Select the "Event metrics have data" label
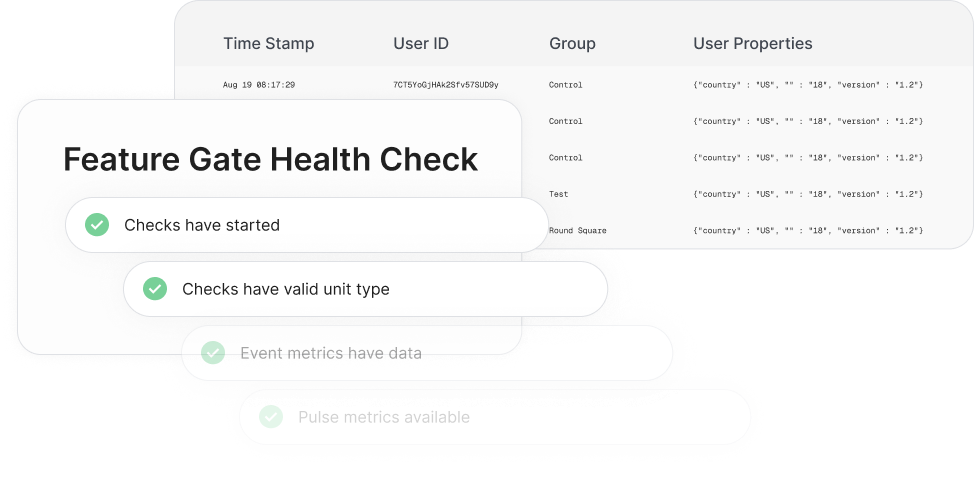 click(331, 353)
